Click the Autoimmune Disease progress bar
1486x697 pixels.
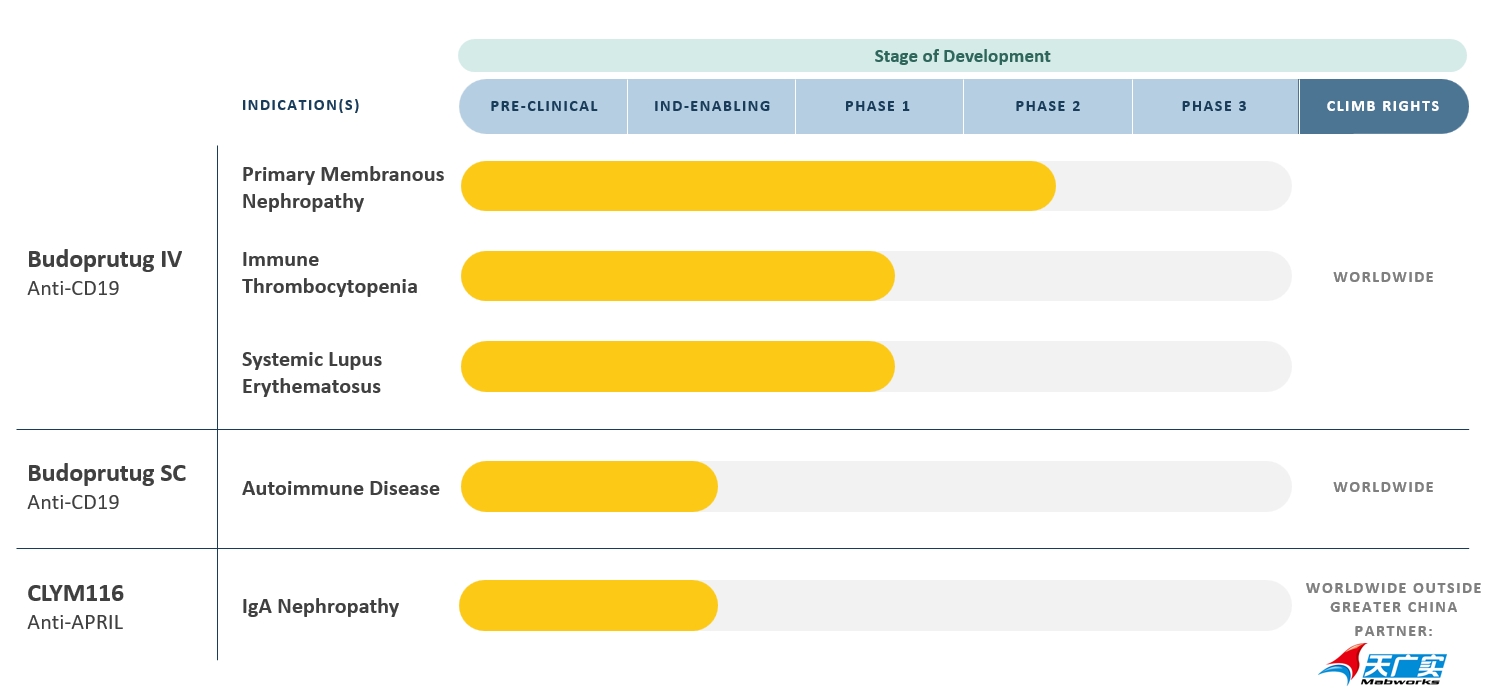pyautogui.click(x=589, y=487)
